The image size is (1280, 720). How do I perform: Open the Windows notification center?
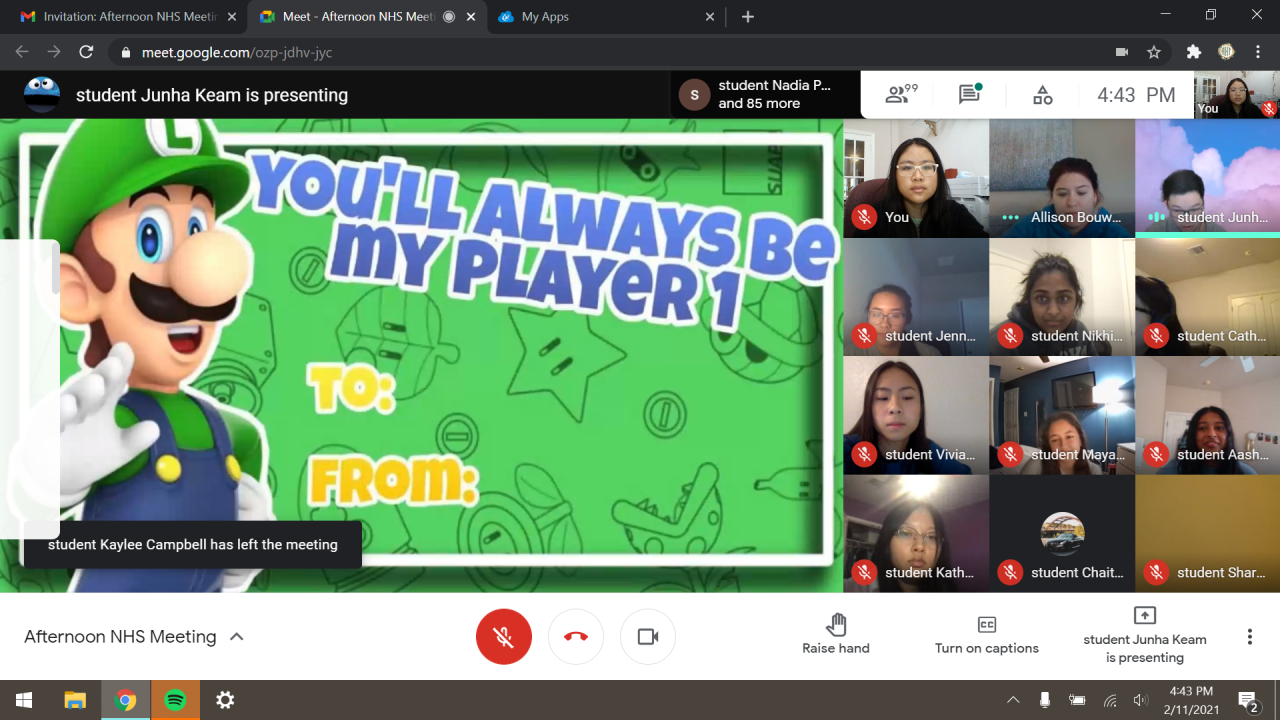pos(1248,700)
